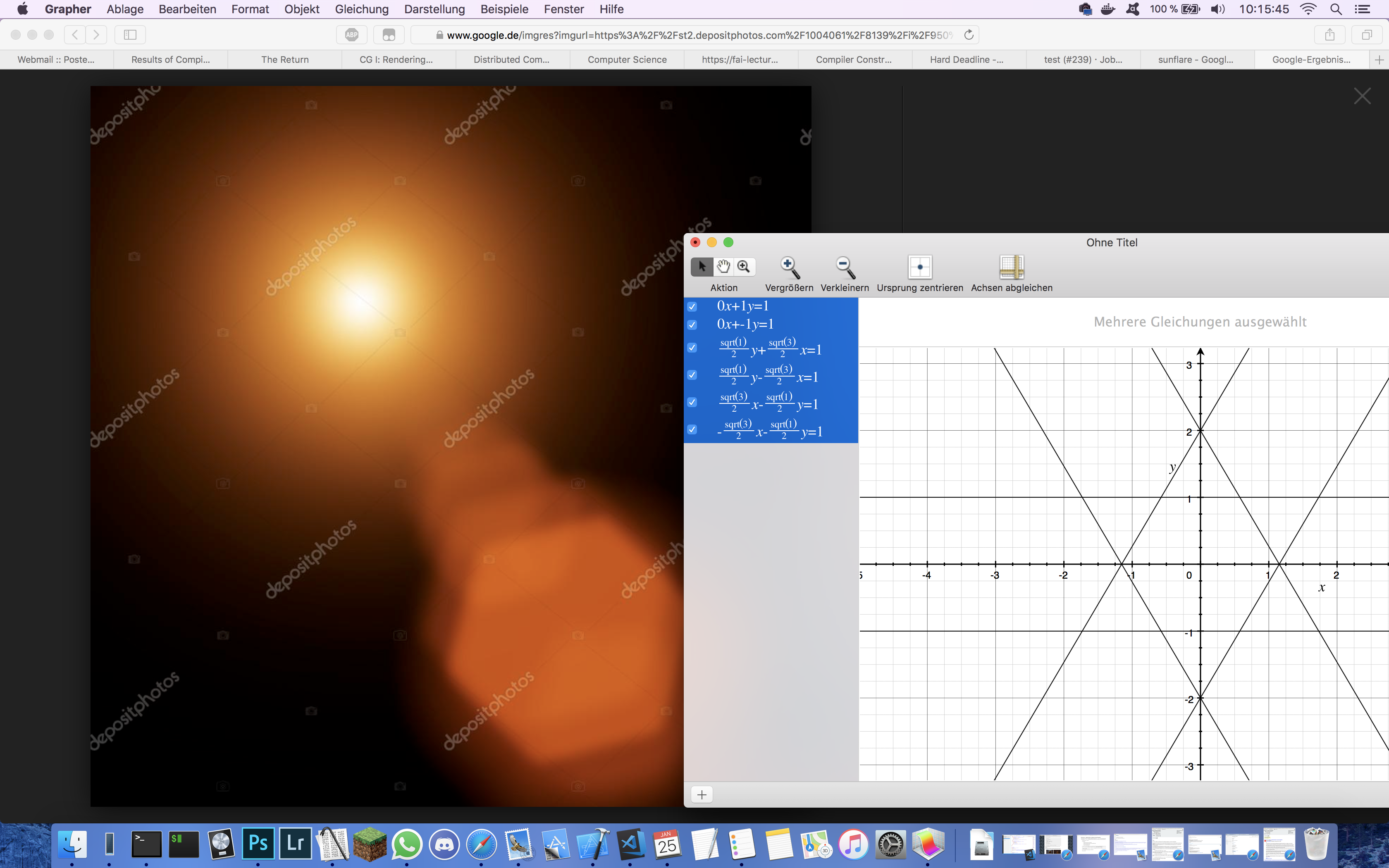Open Terminal from the Dock
This screenshot has height=868, width=1389.
pos(146,844)
